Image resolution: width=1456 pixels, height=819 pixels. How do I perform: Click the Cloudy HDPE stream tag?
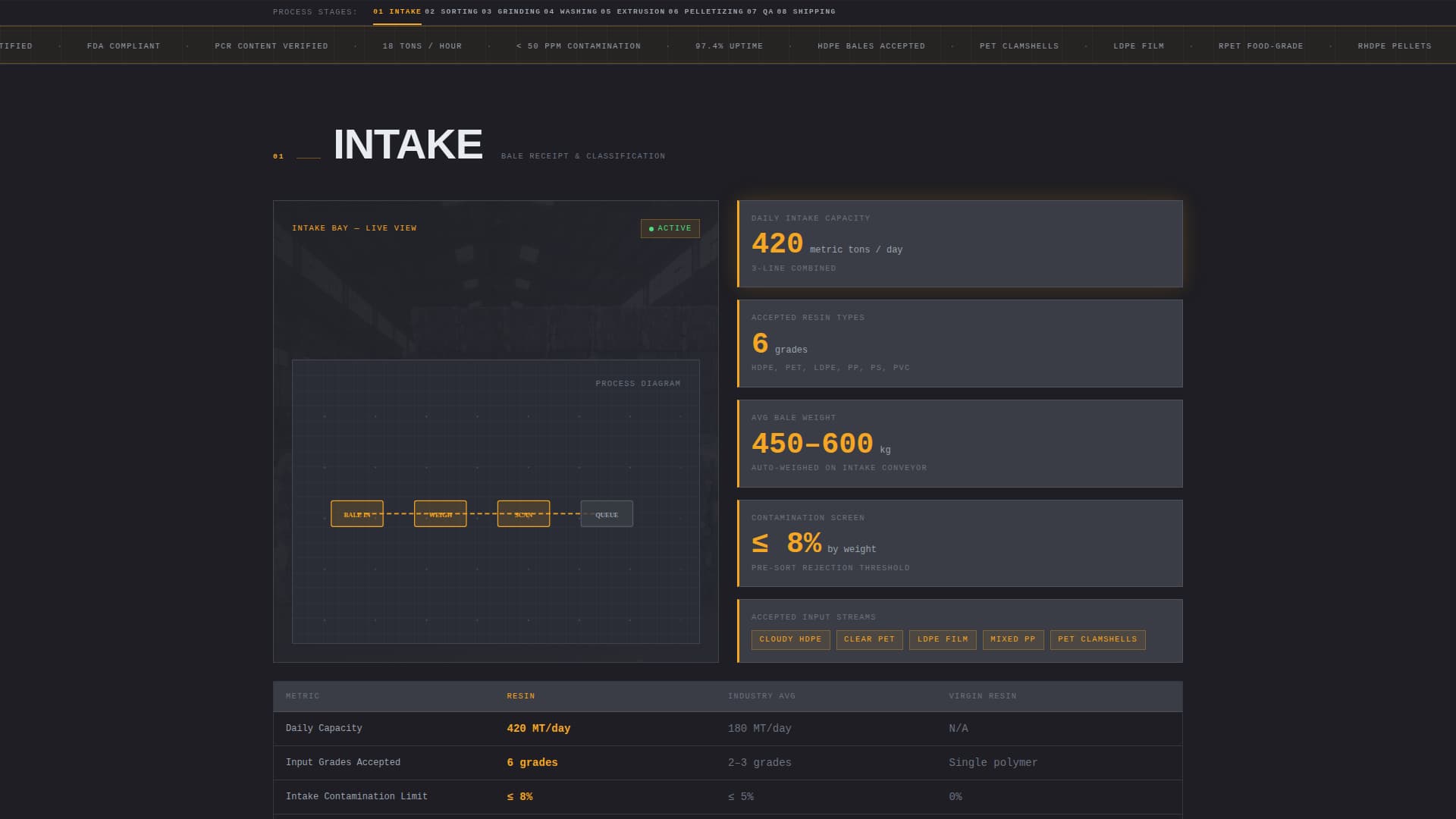point(790,639)
